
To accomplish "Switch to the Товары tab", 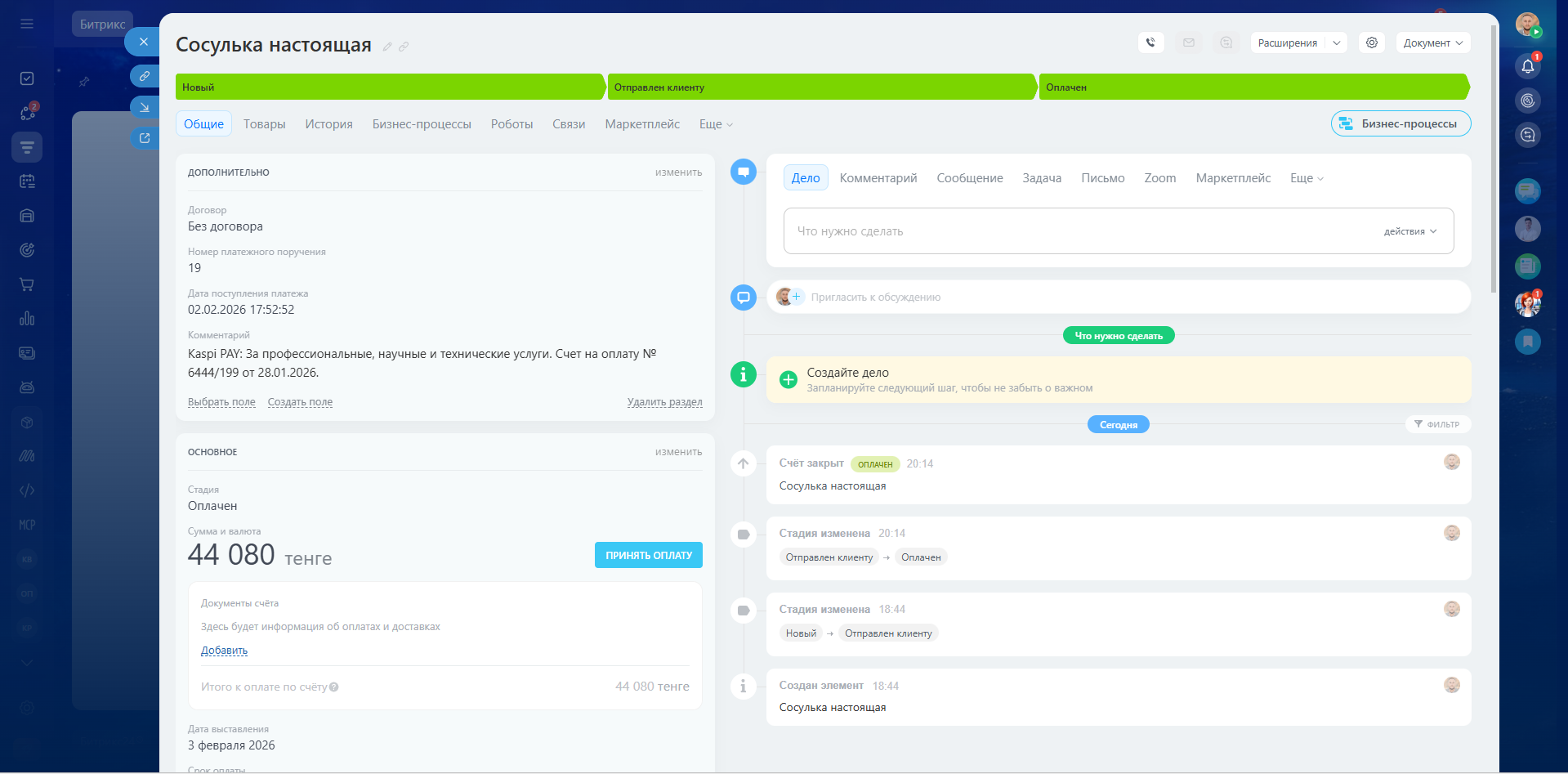I will (264, 124).
